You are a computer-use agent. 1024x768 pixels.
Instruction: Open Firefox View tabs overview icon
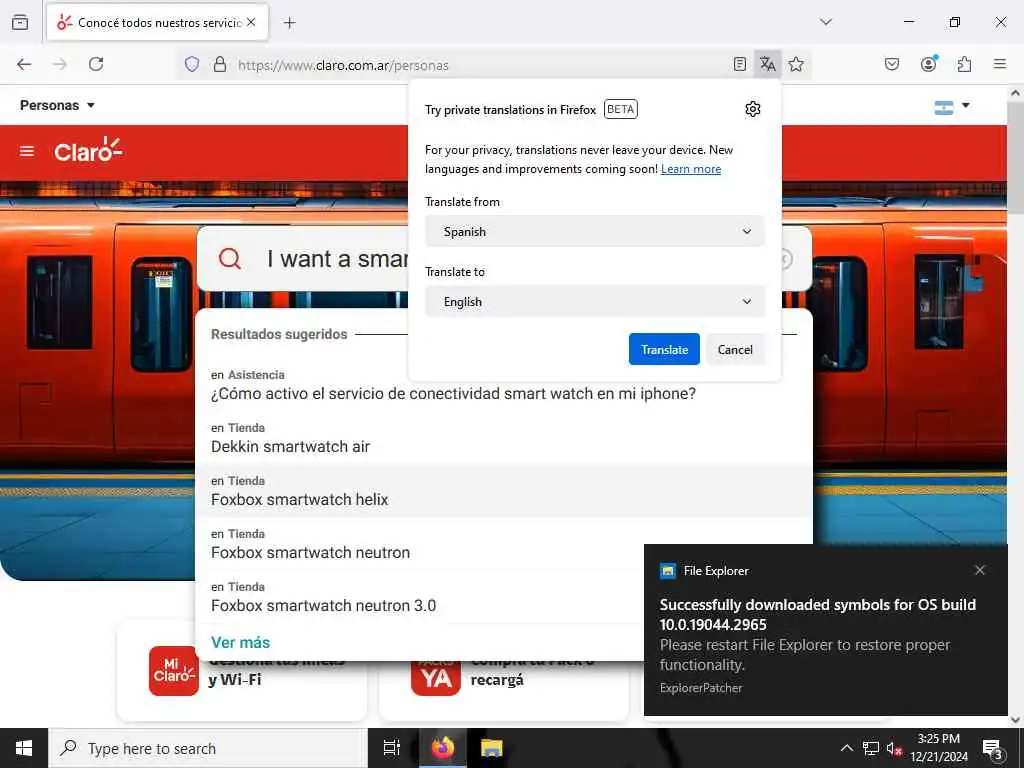pos(20,22)
